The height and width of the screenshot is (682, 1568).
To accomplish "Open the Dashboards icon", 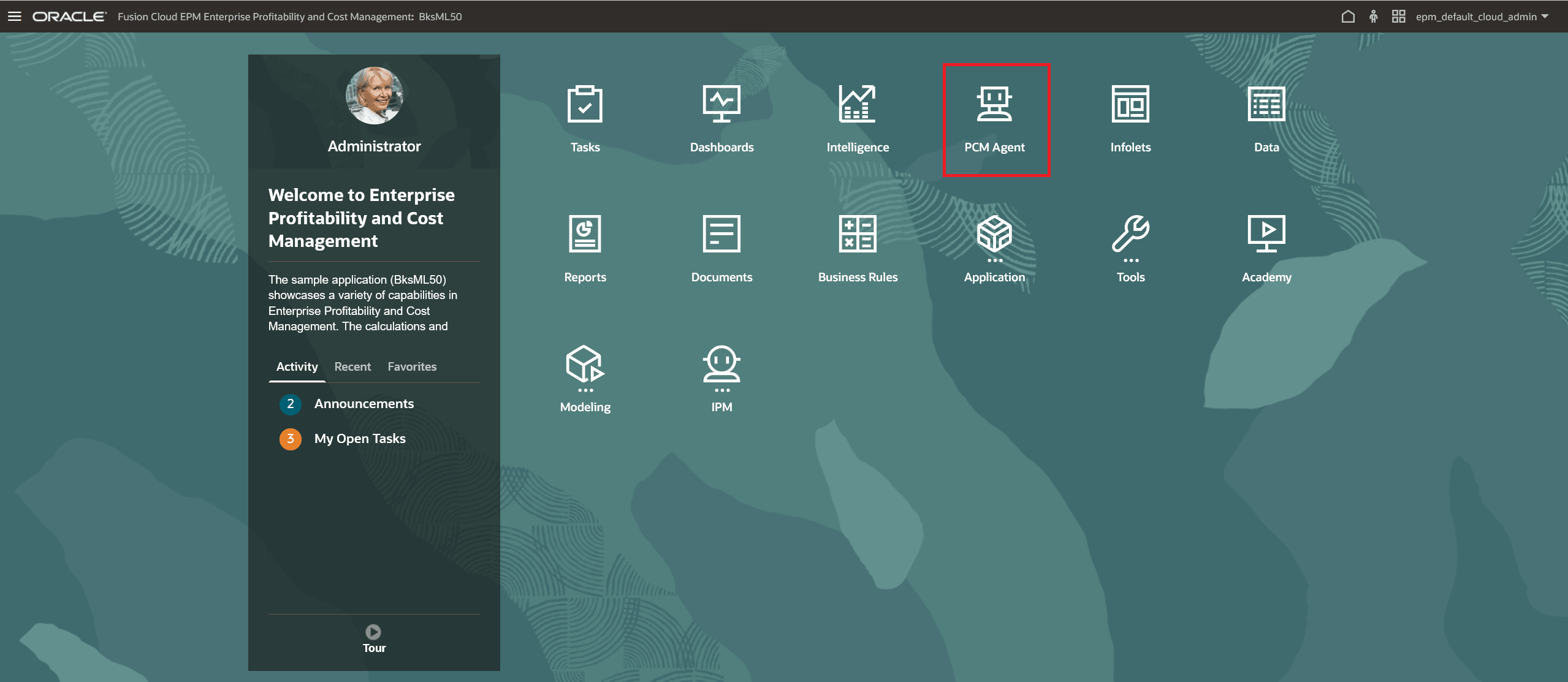I will pos(721,105).
